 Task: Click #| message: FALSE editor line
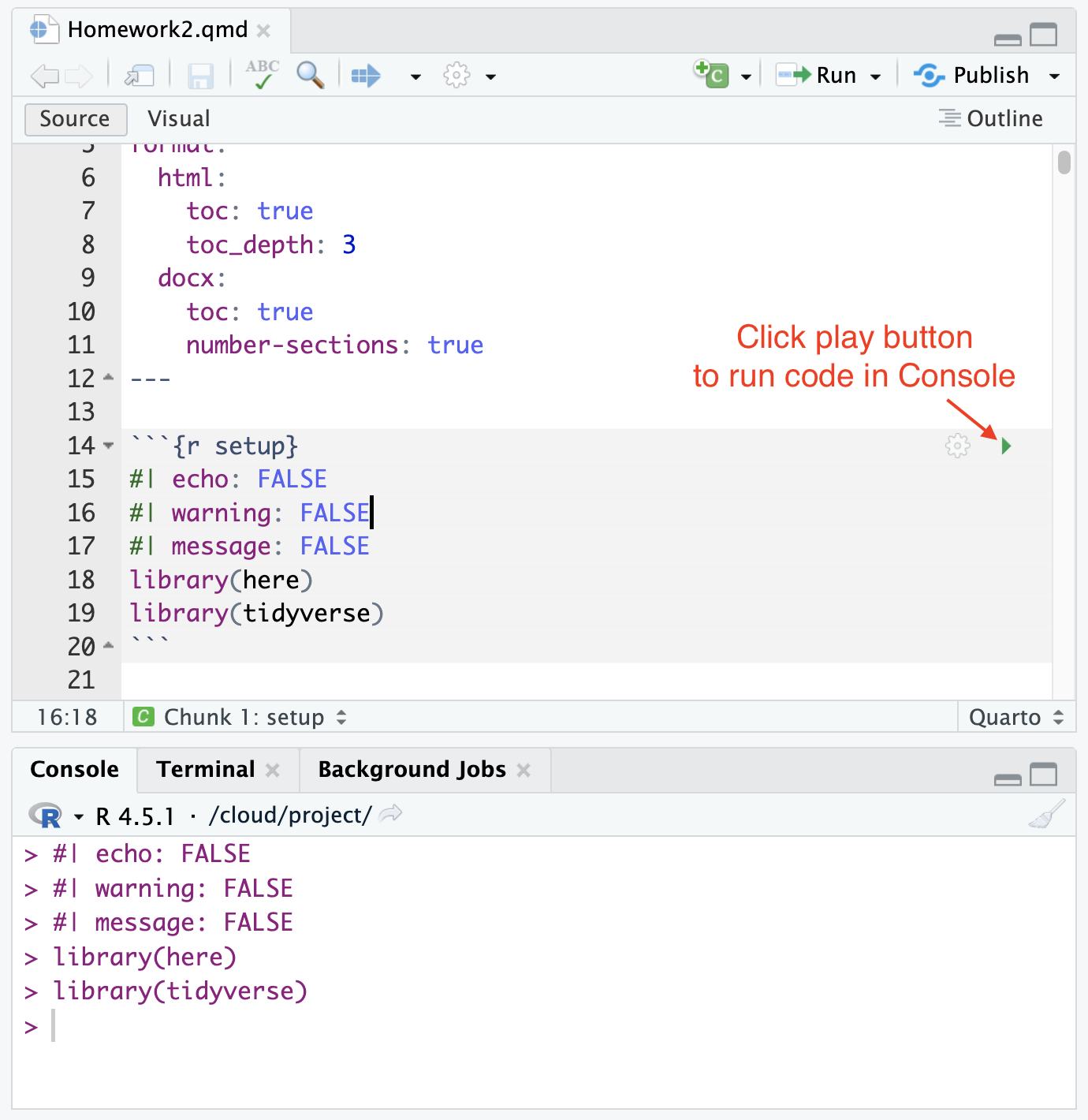250,547
